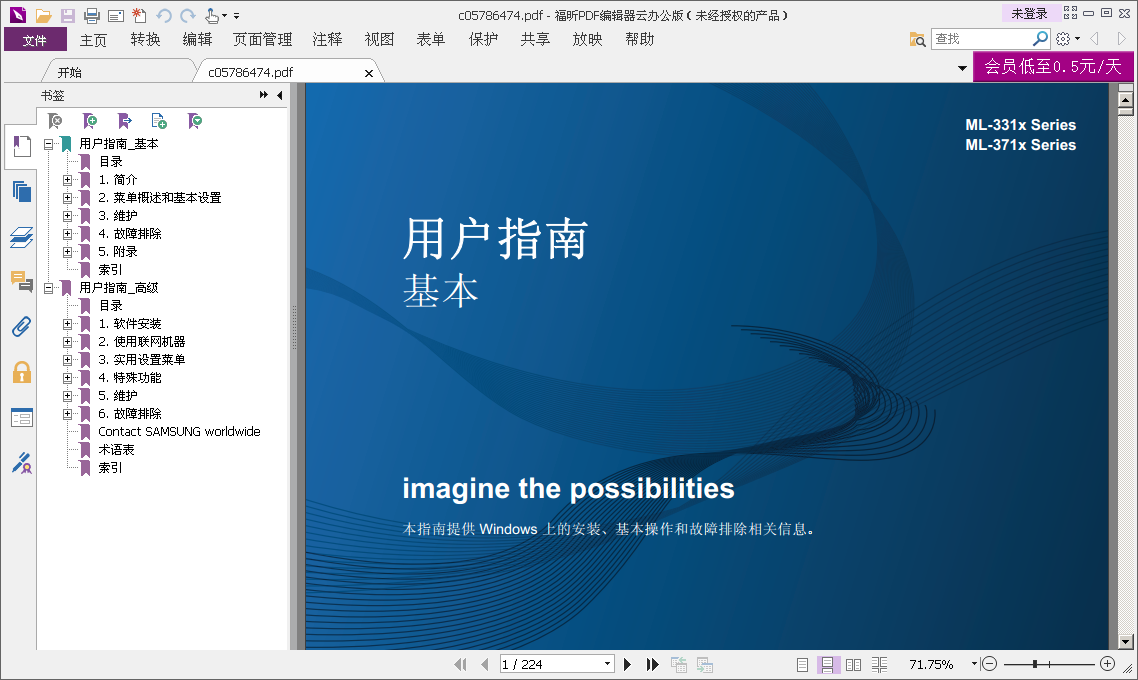This screenshot has height=680, width=1138.
Task: Expand the 1. 简介 bookmark
Action: point(67,180)
